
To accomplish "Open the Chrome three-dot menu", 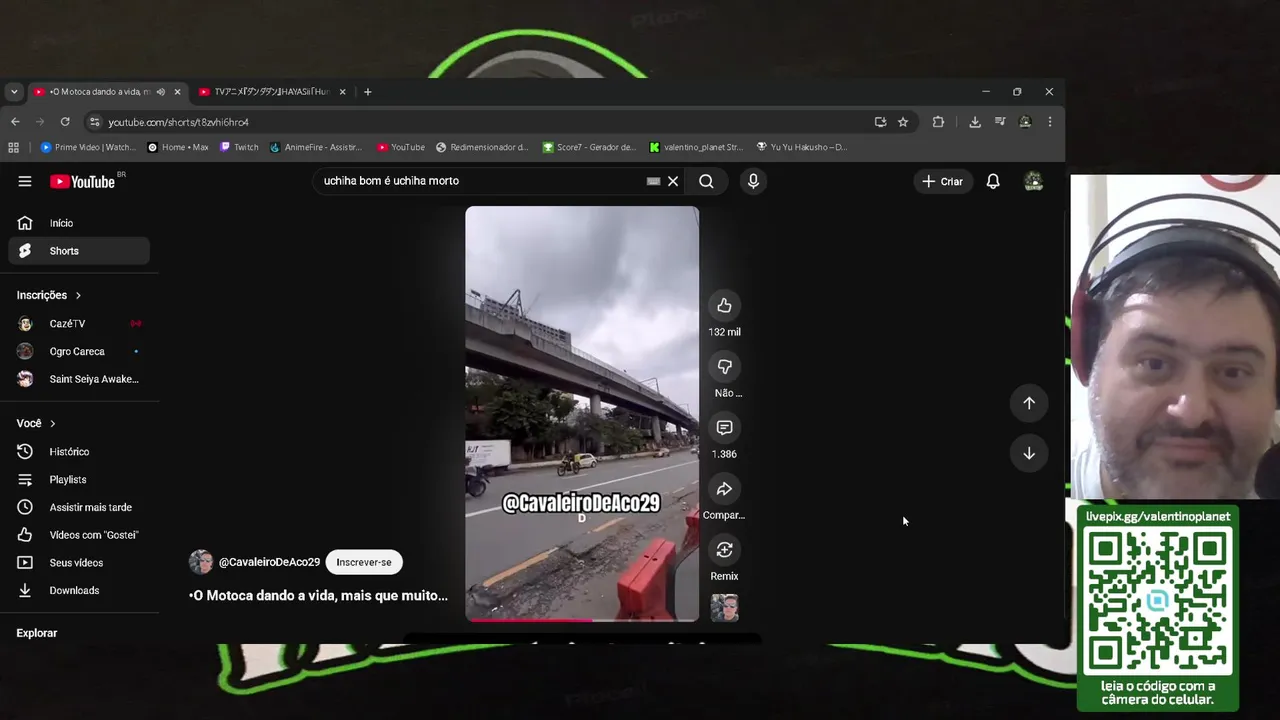I will (1049, 122).
